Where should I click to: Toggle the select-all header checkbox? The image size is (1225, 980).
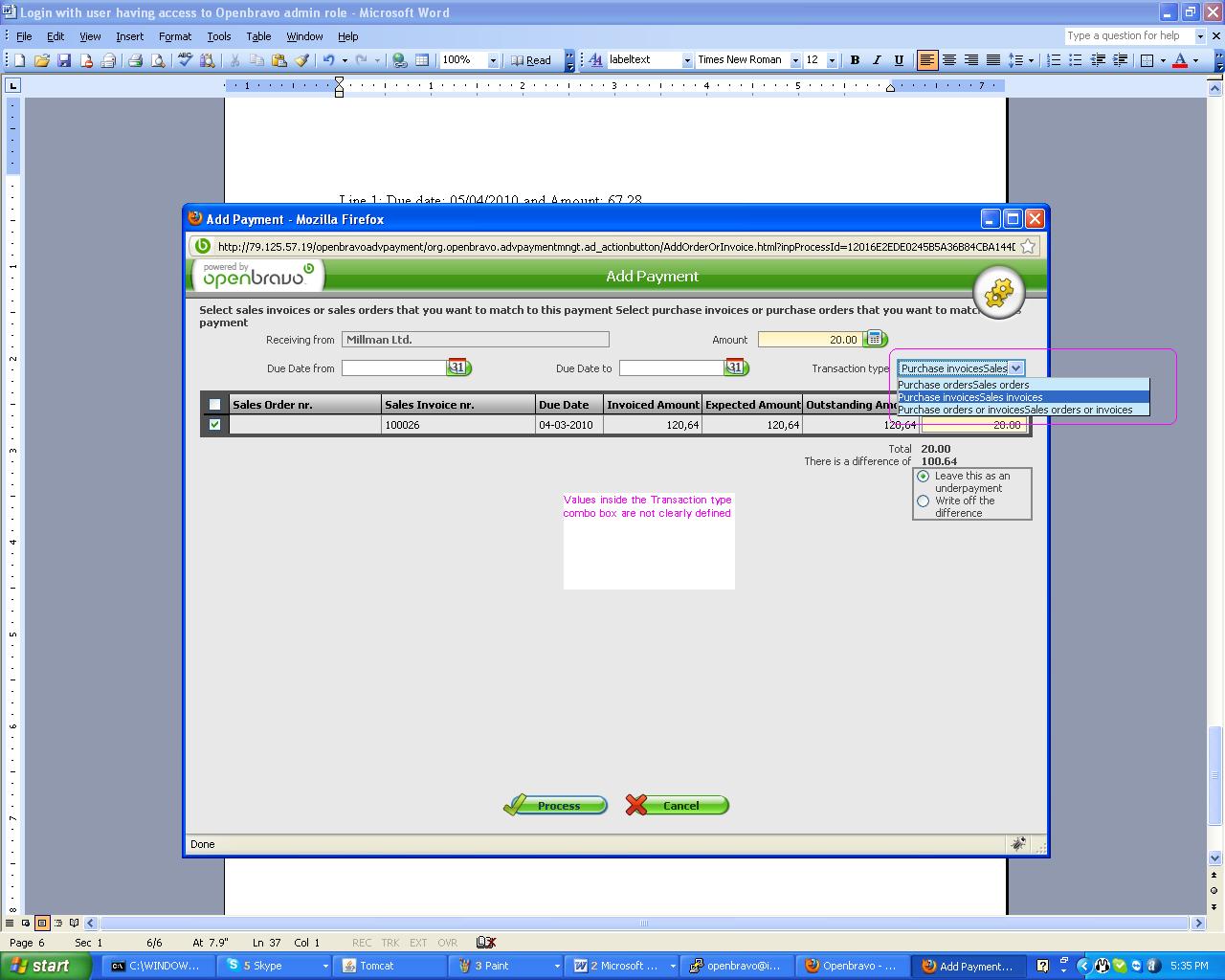[x=214, y=405]
